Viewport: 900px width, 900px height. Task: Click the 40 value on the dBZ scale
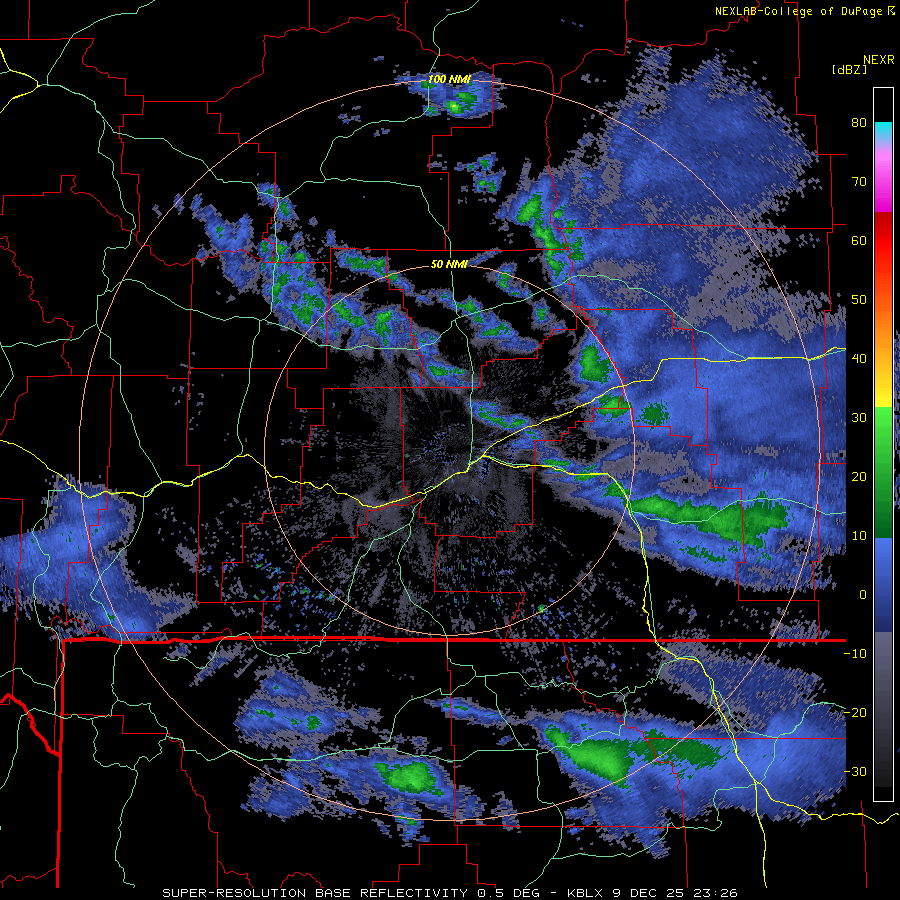pos(859,359)
